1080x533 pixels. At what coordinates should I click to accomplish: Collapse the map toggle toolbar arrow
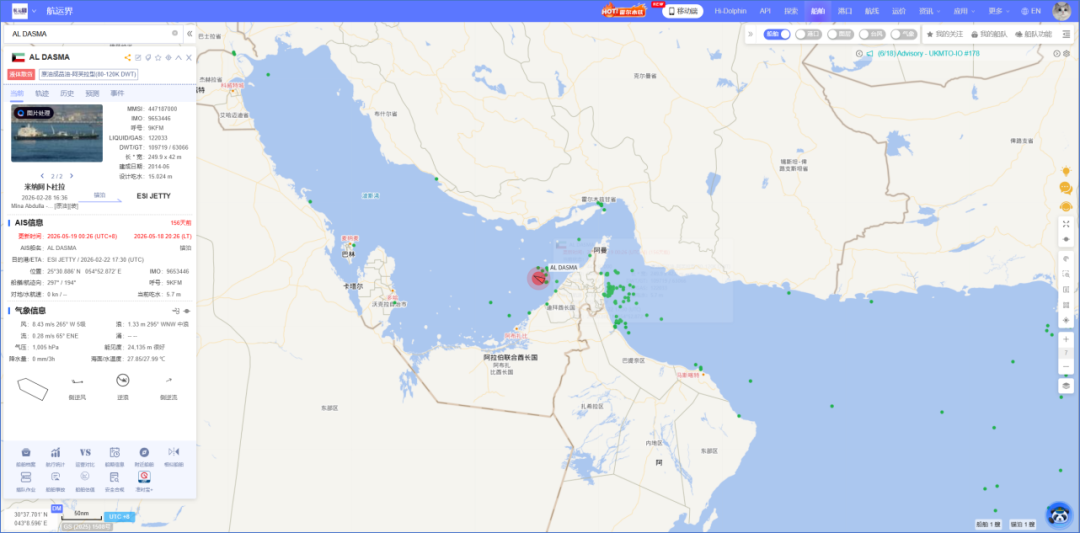click(x=752, y=34)
